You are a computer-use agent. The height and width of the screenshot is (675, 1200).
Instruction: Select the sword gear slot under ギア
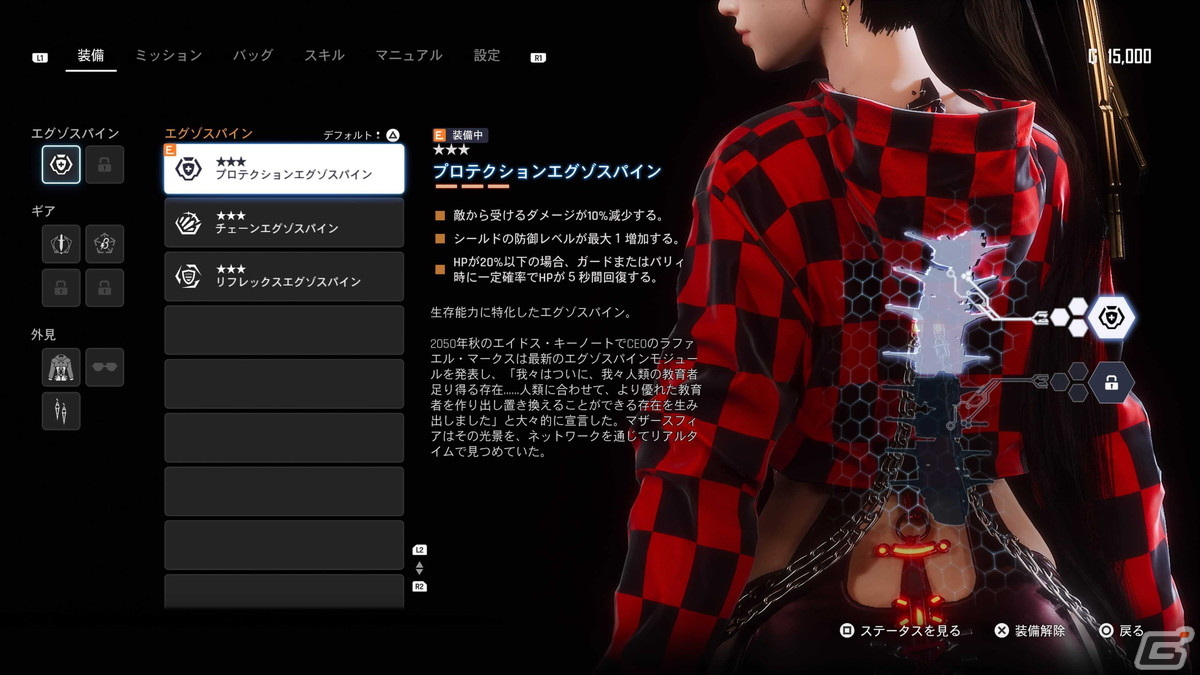point(61,243)
